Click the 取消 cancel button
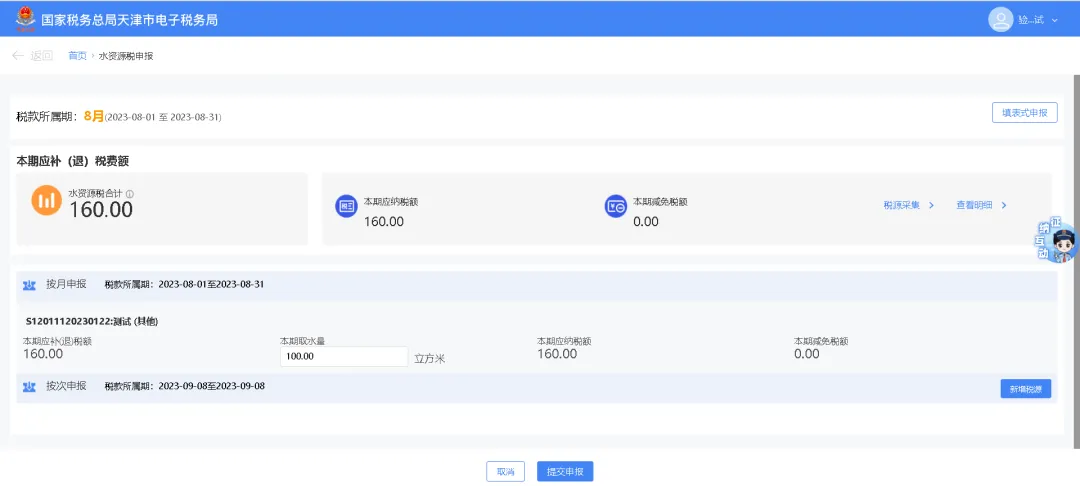This screenshot has width=1080, height=486. 506,472
